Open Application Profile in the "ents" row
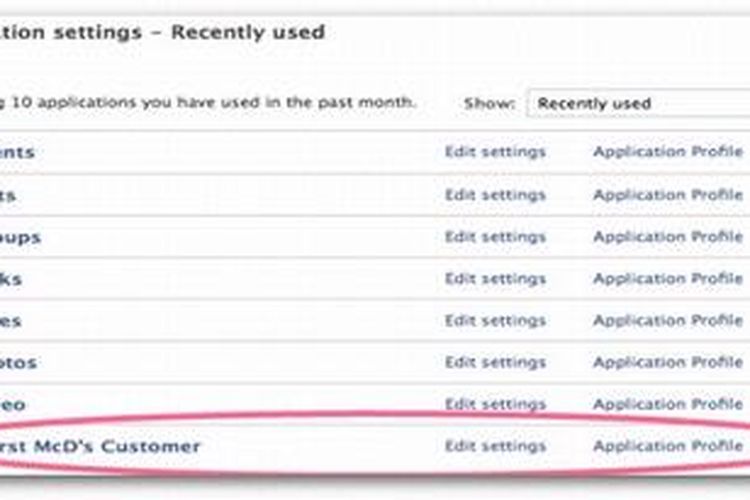Viewport: 750px width, 500px height. (x=668, y=152)
